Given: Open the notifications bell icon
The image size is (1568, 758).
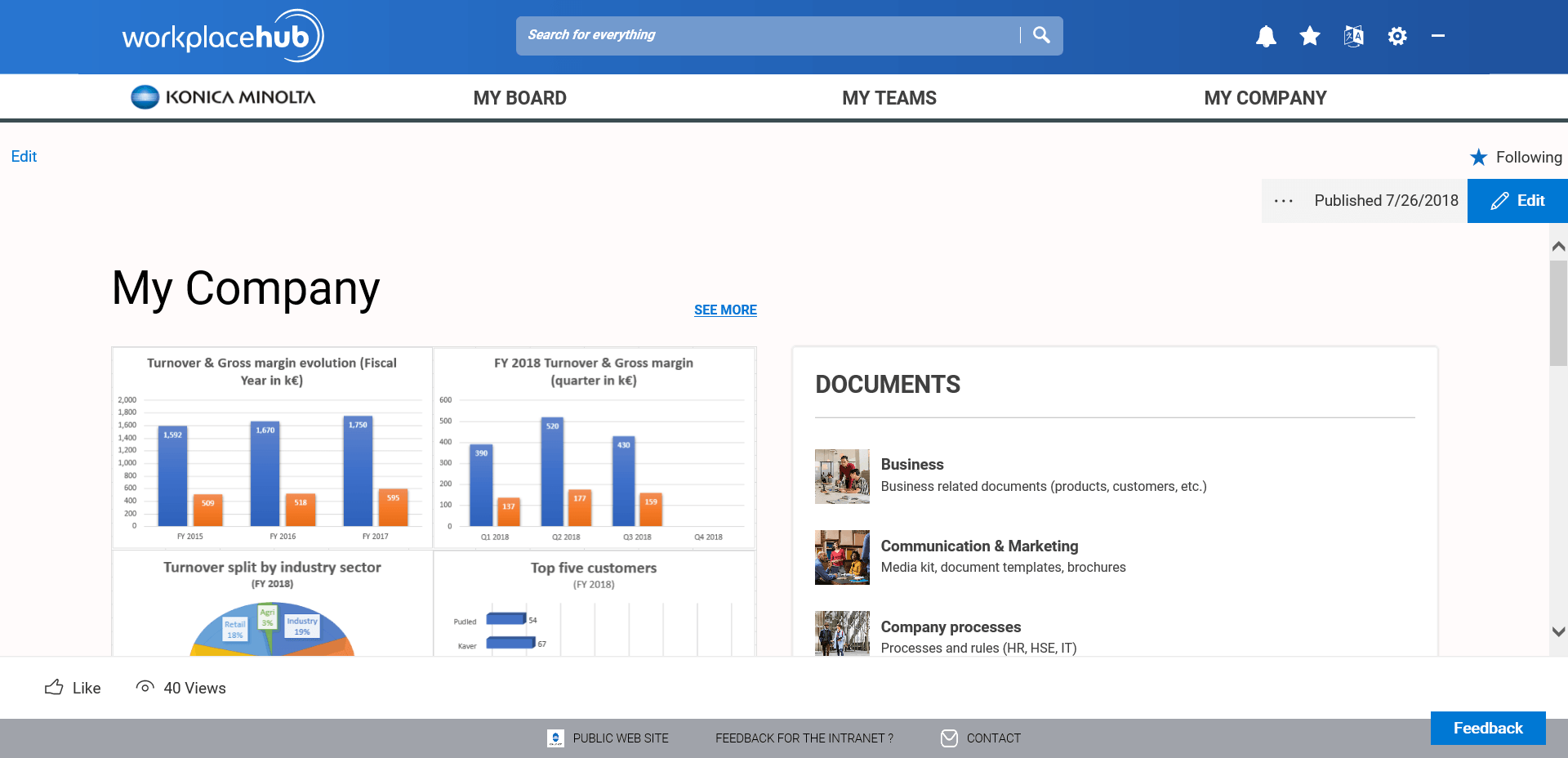Looking at the screenshot, I should [1266, 36].
